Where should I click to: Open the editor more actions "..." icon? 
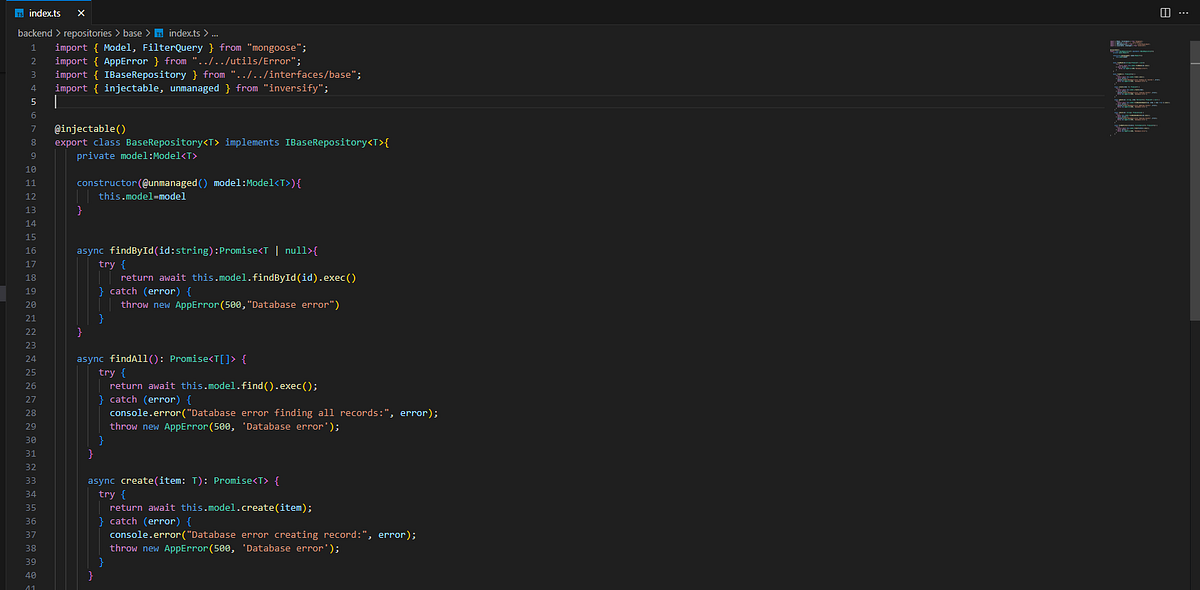click(1184, 12)
